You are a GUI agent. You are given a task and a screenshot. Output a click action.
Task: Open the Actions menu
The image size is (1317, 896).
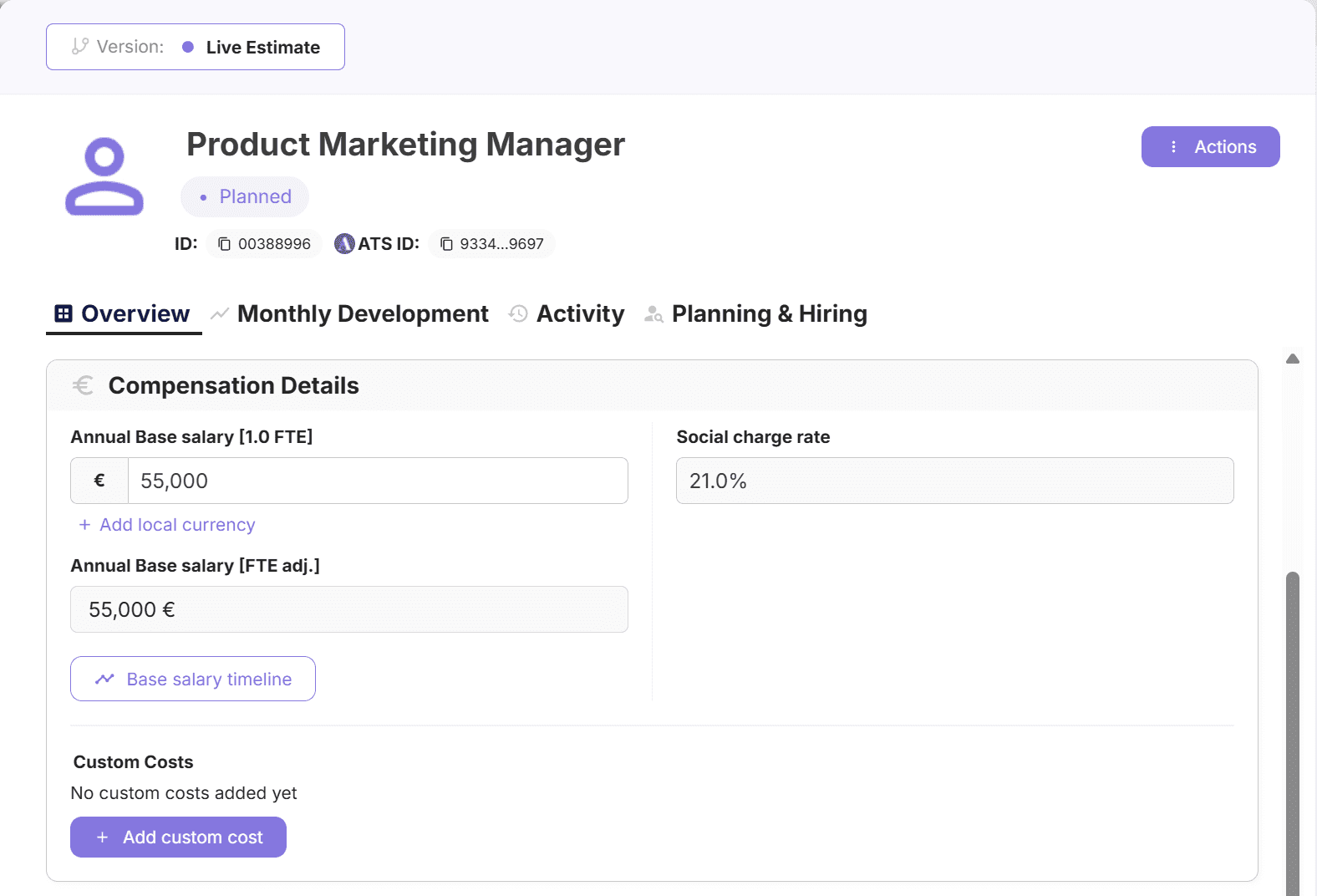coord(1210,147)
